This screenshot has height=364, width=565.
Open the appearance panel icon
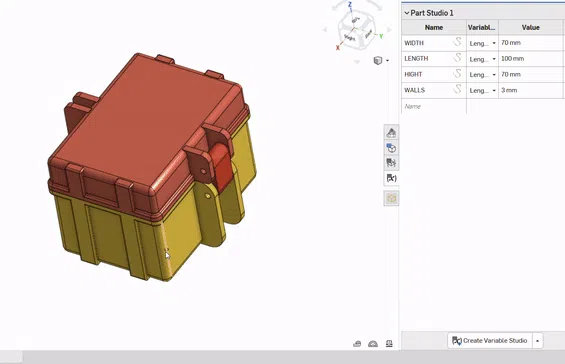click(391, 148)
